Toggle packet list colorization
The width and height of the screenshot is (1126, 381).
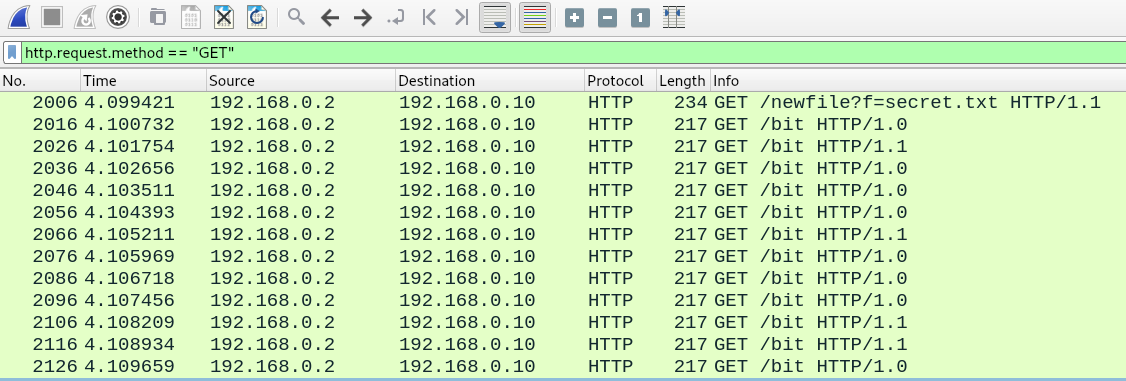point(534,17)
